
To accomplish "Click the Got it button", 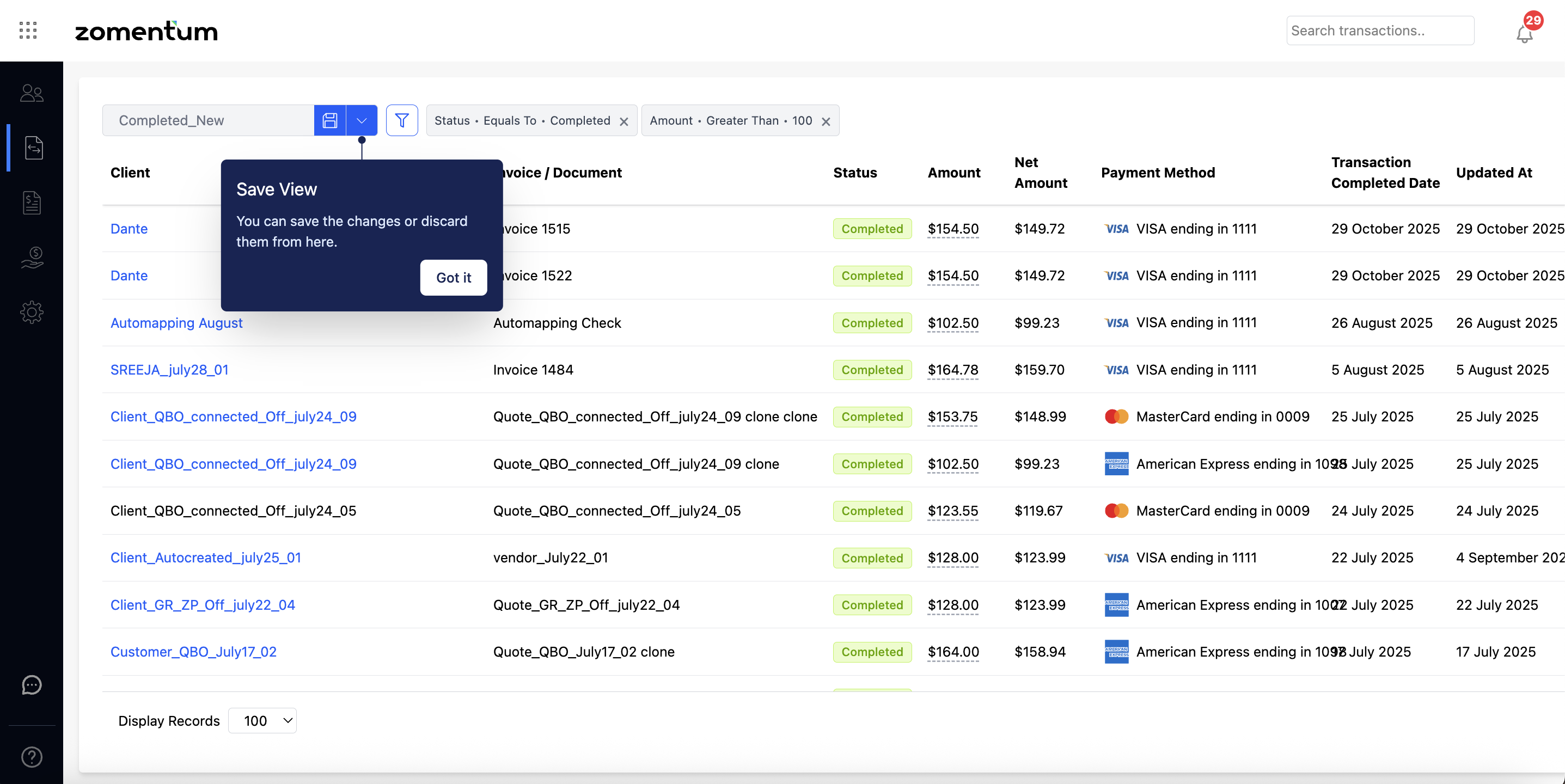I will click(453, 278).
